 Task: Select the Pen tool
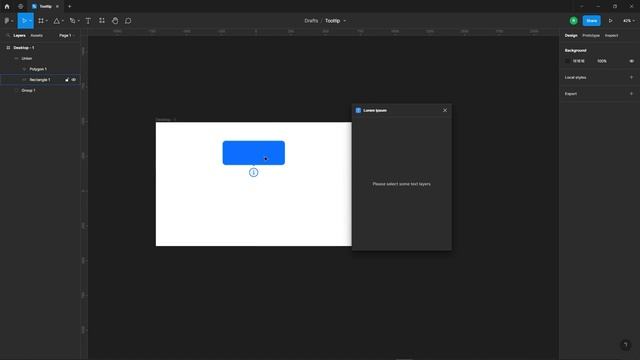72,20
